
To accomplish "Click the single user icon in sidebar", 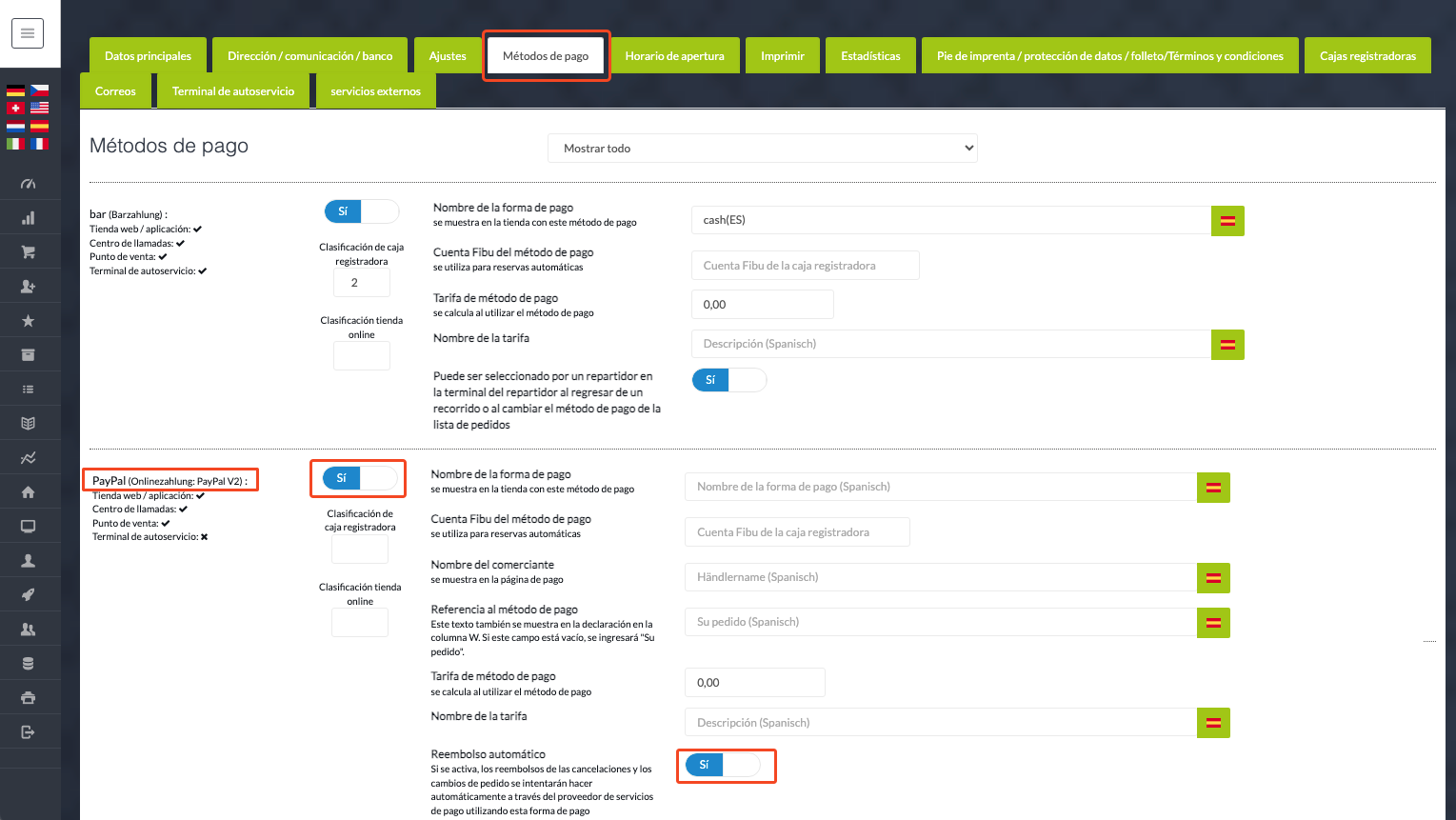I will [x=29, y=561].
